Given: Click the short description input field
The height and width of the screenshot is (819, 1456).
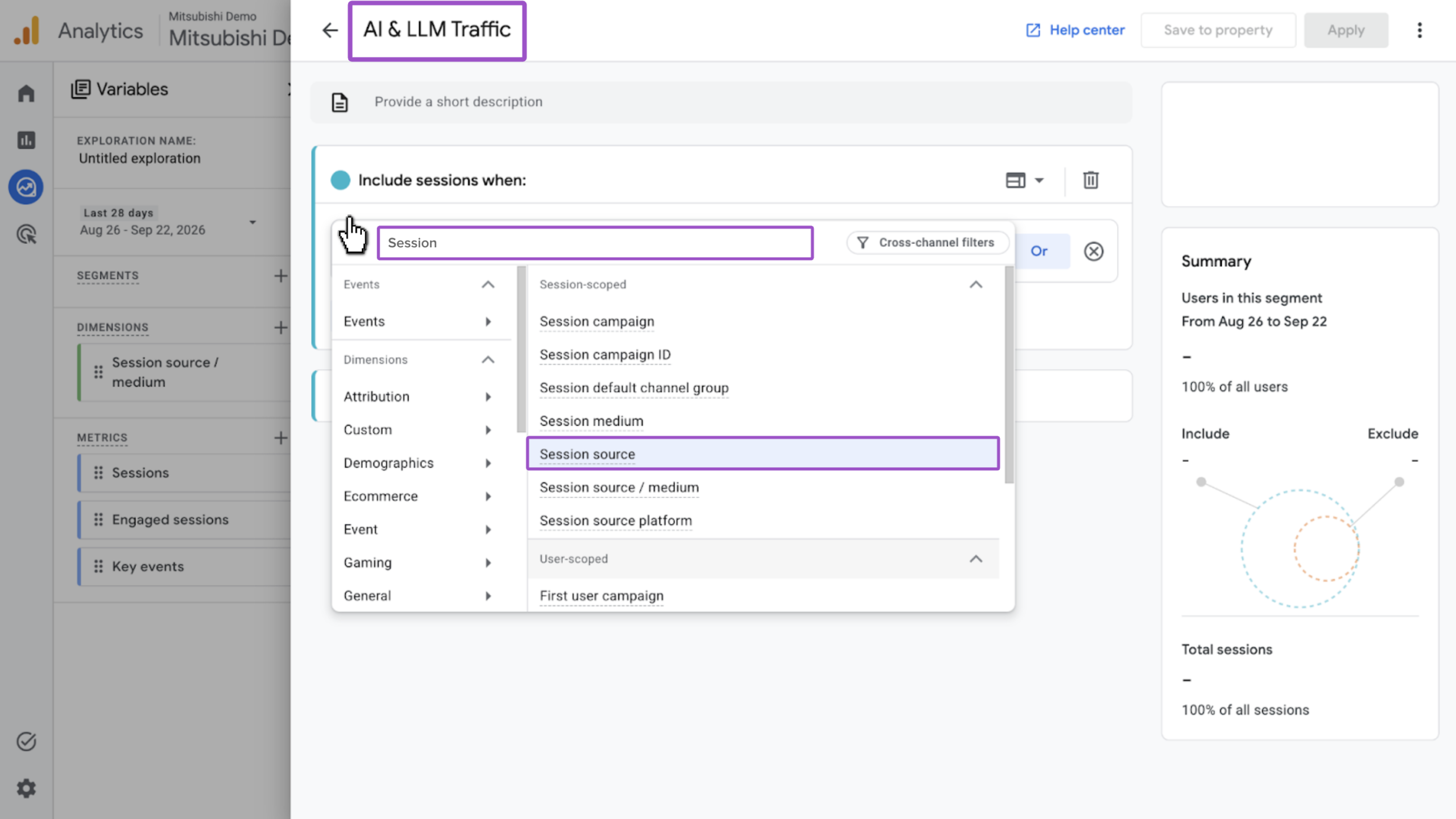Looking at the screenshot, I should coord(721,102).
